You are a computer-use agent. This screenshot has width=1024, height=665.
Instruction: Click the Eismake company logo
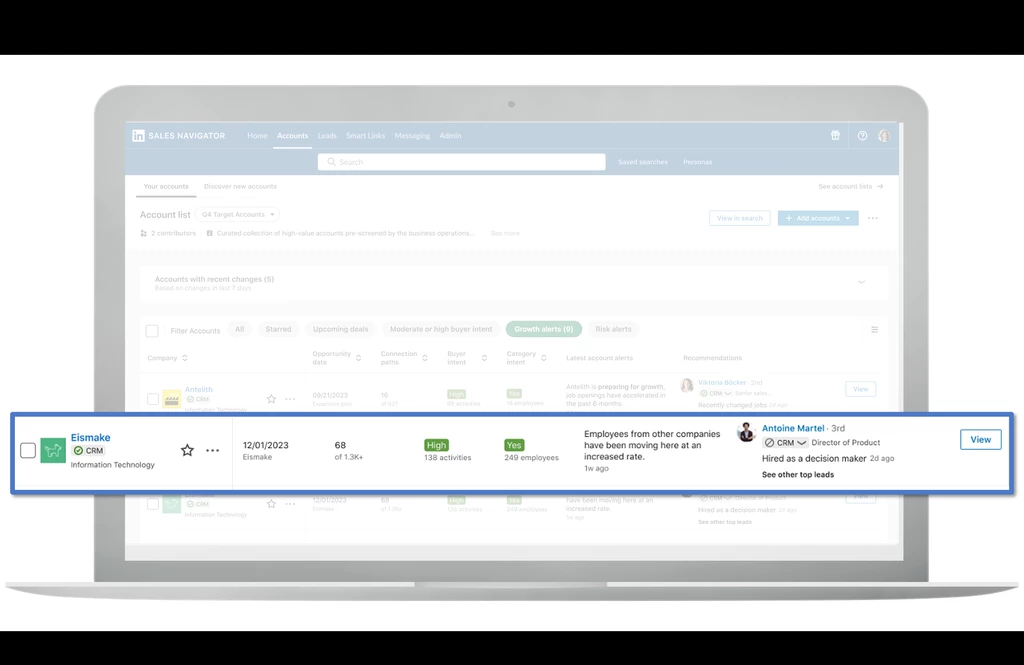pyautogui.click(x=53, y=450)
